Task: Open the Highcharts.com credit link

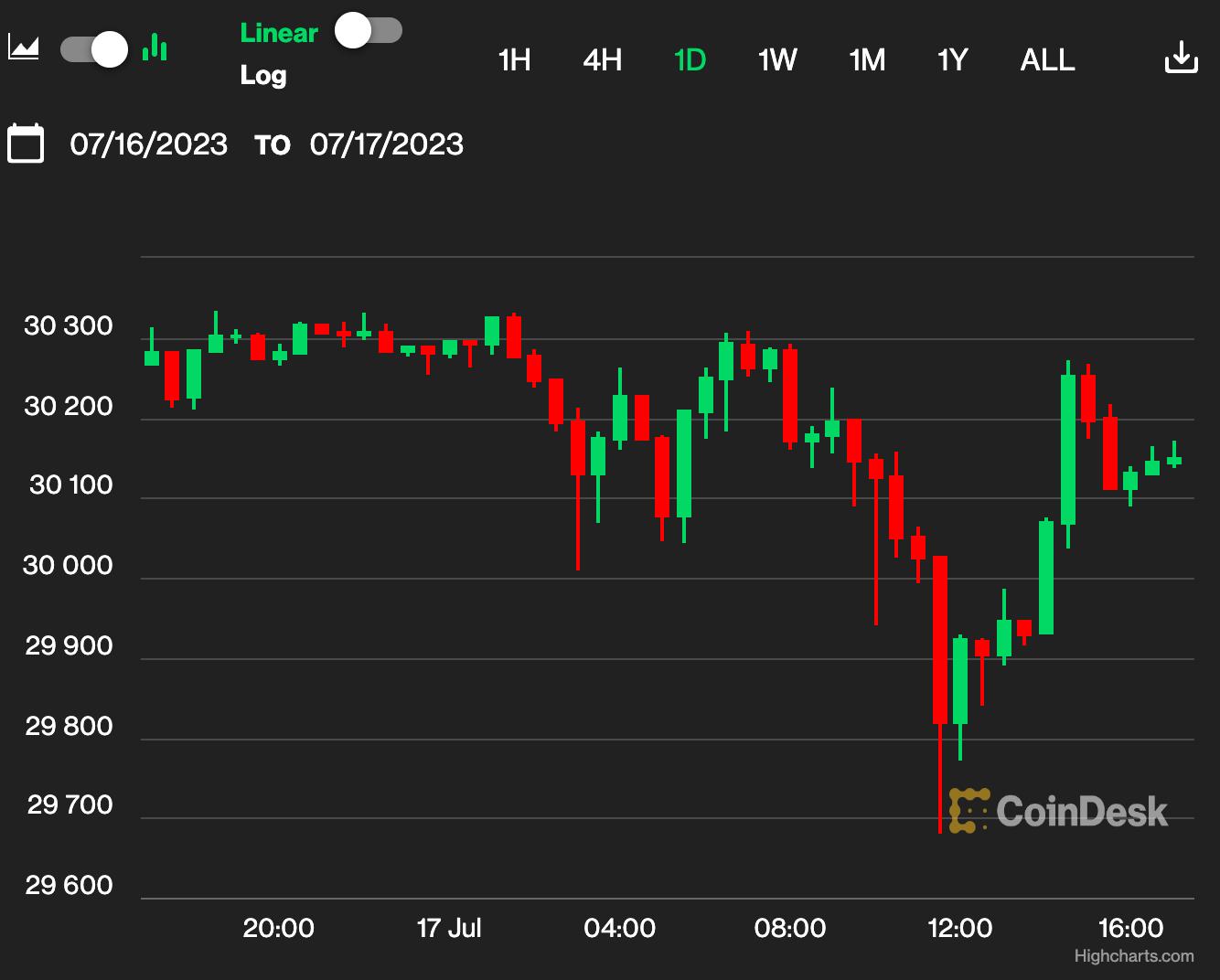Action: point(1134,956)
